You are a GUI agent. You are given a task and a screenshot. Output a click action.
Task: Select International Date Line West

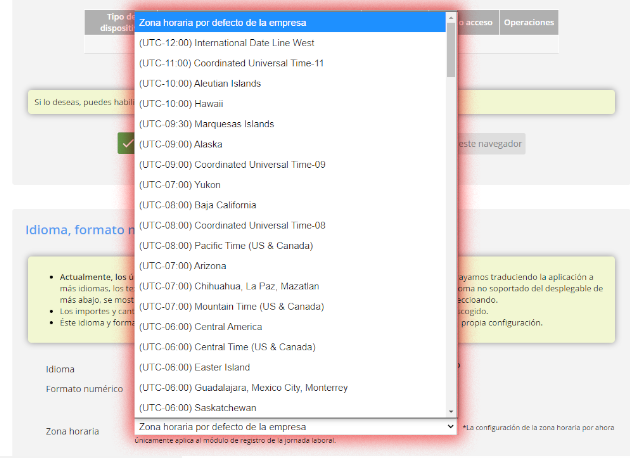[x=226, y=43]
